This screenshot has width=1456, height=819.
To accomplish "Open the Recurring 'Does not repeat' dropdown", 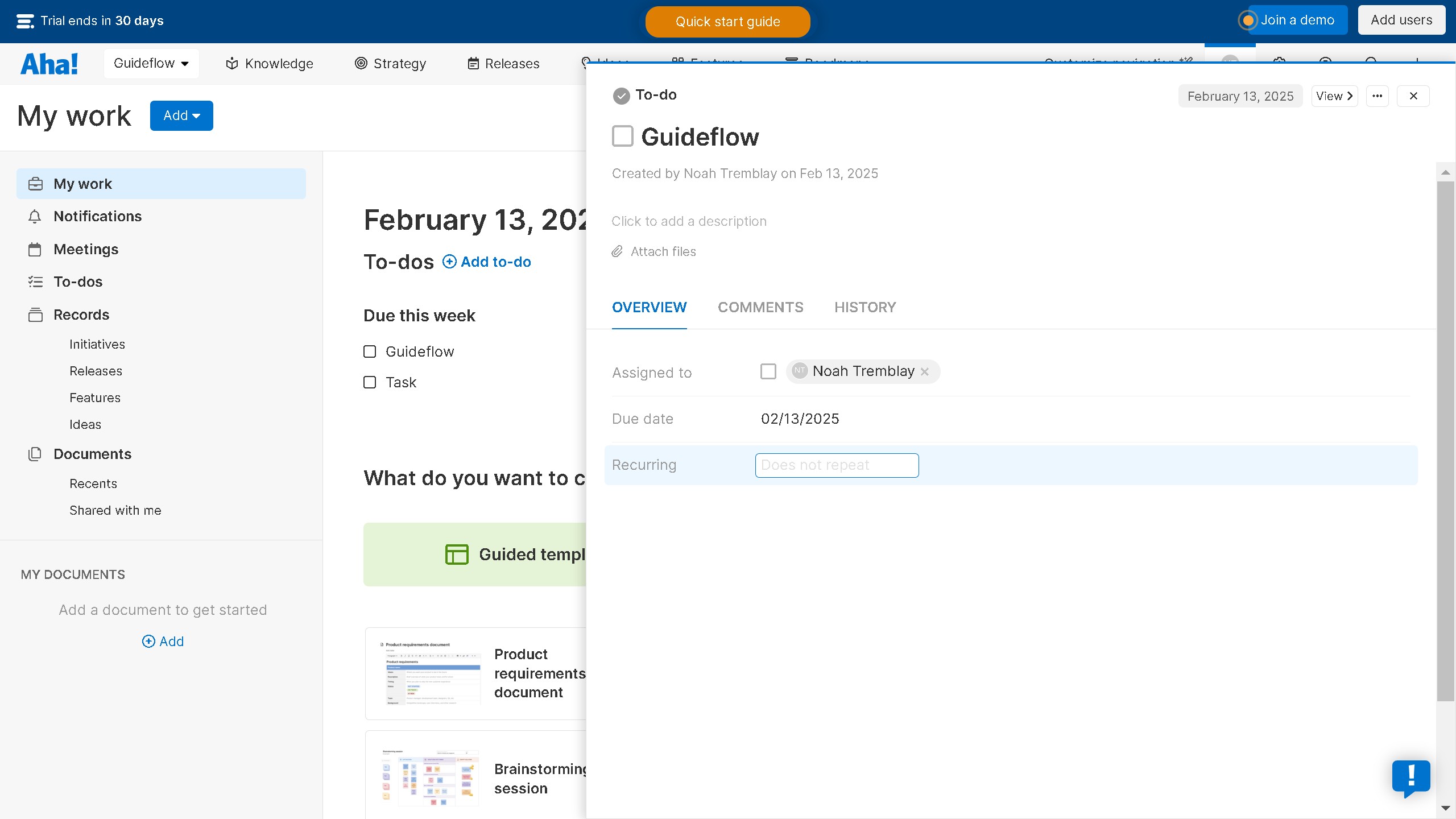I will [837, 465].
